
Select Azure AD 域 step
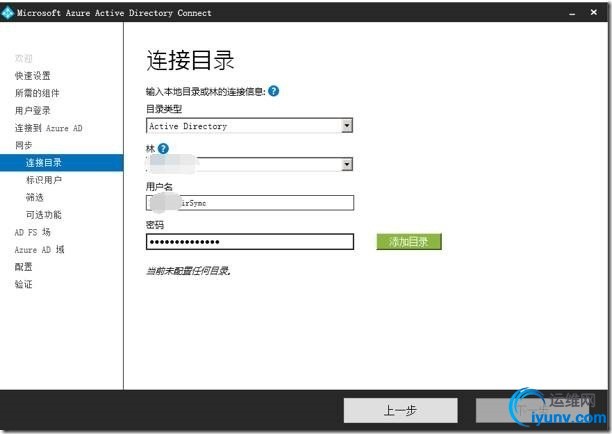(39, 249)
